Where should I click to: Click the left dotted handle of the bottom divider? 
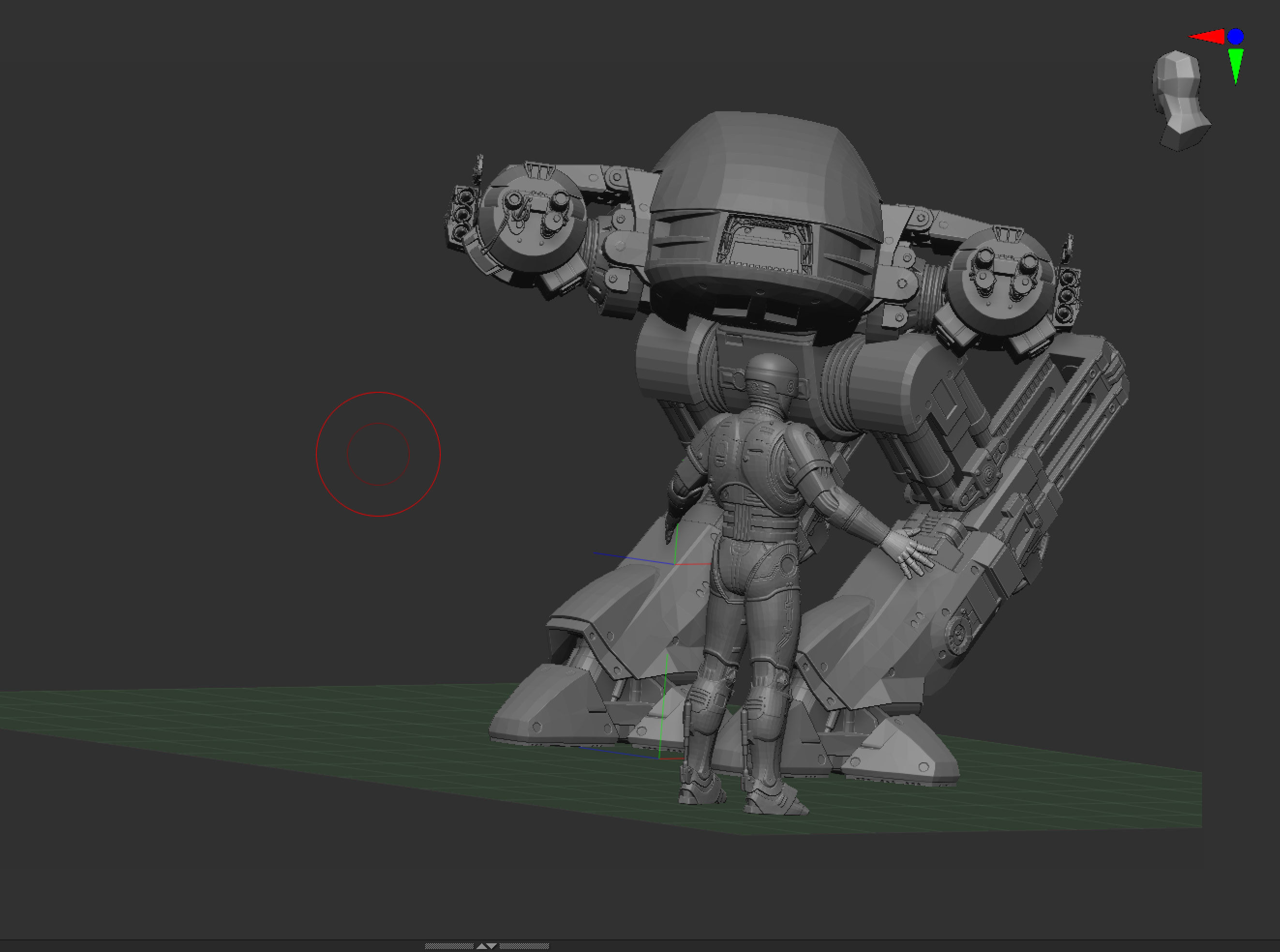tap(449, 946)
